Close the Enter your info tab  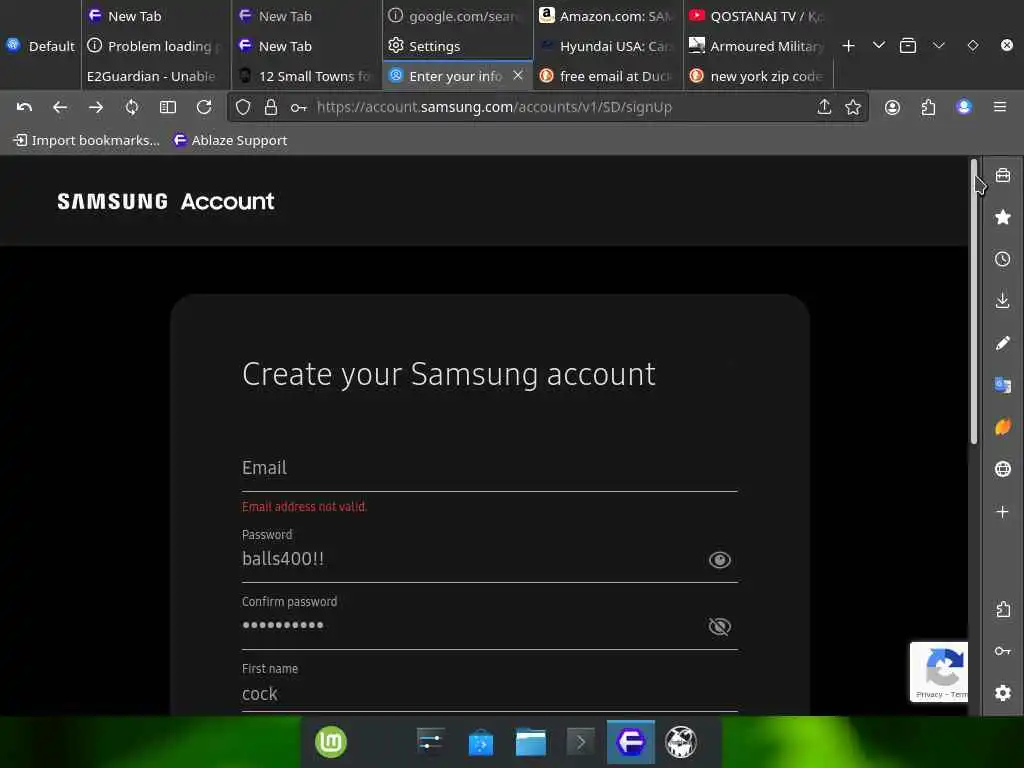click(x=518, y=75)
